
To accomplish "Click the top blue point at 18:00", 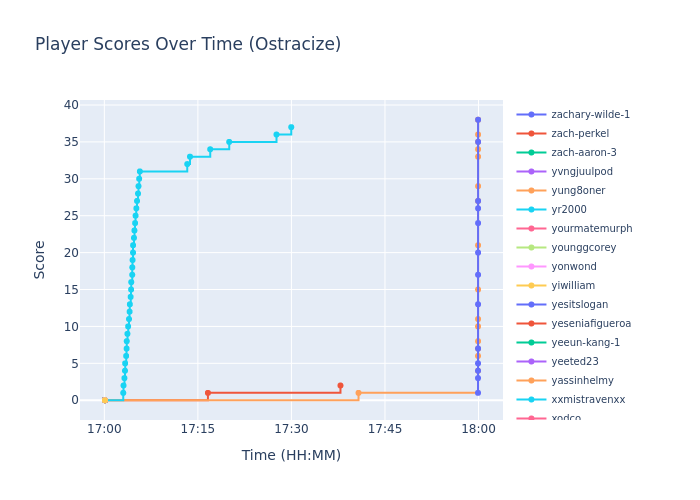I will point(478,120).
